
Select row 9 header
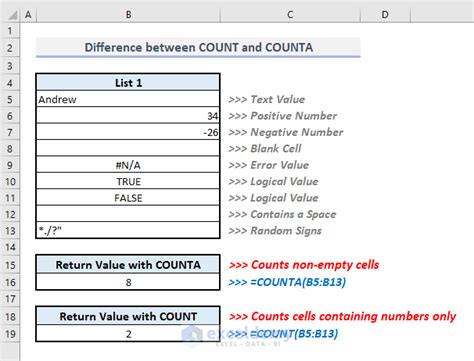point(10,165)
